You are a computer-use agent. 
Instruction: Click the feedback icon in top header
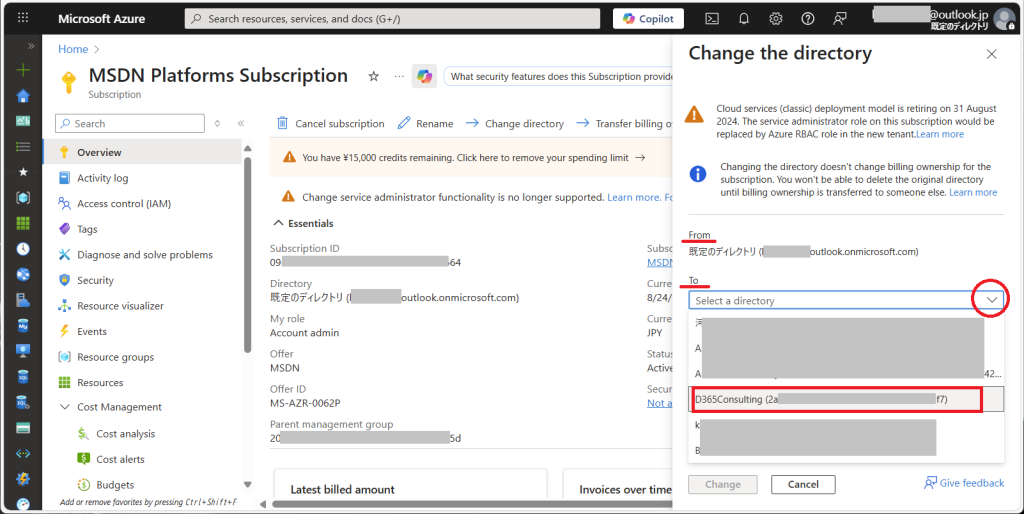(x=840, y=18)
